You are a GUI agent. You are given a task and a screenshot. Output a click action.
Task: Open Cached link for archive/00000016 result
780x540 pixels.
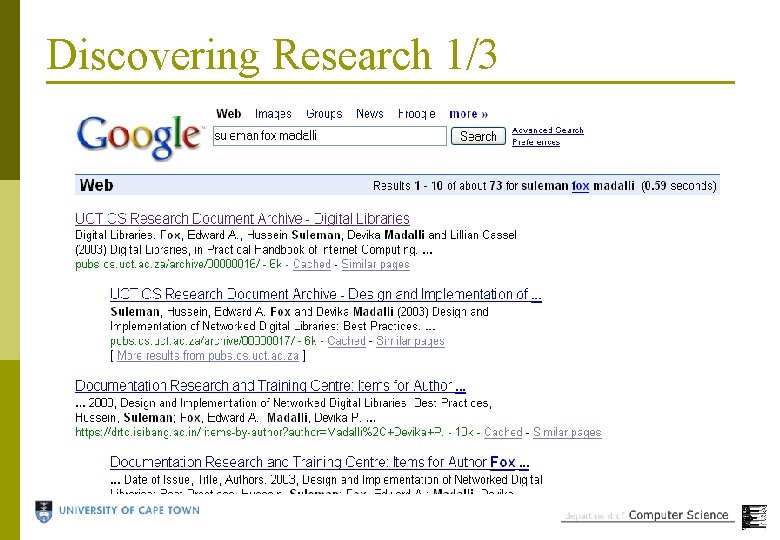[312, 265]
